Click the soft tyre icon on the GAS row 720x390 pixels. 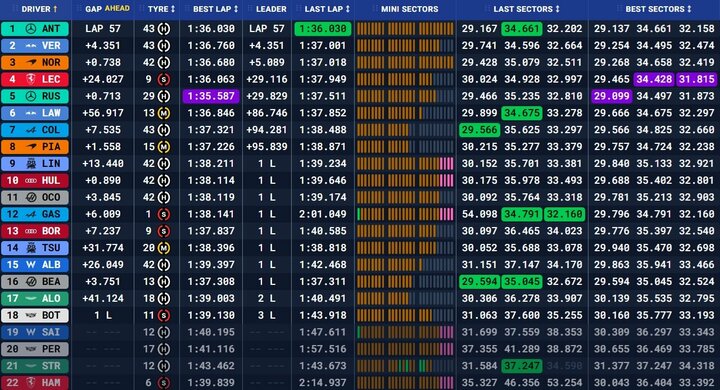point(163,214)
